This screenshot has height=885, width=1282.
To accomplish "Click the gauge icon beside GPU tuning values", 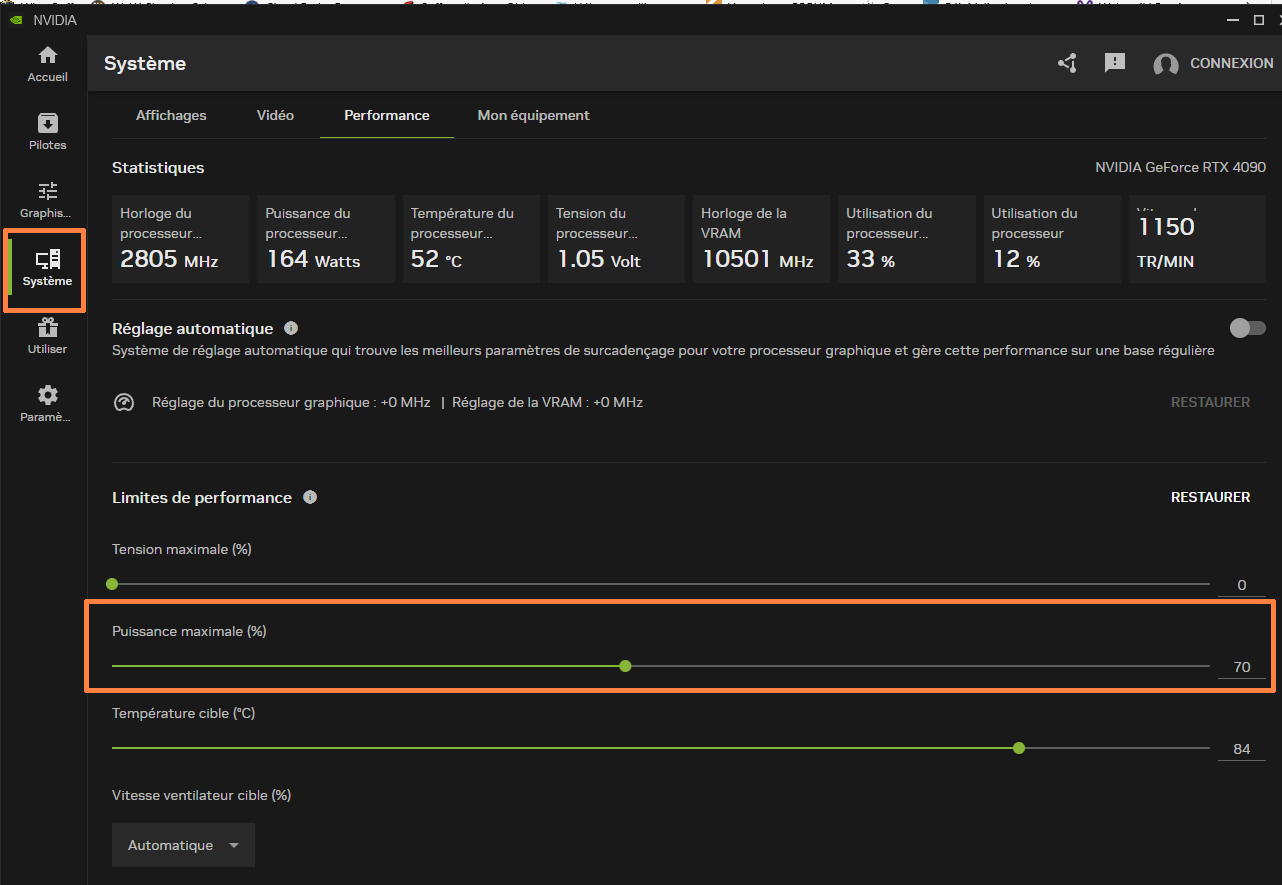I will (124, 402).
